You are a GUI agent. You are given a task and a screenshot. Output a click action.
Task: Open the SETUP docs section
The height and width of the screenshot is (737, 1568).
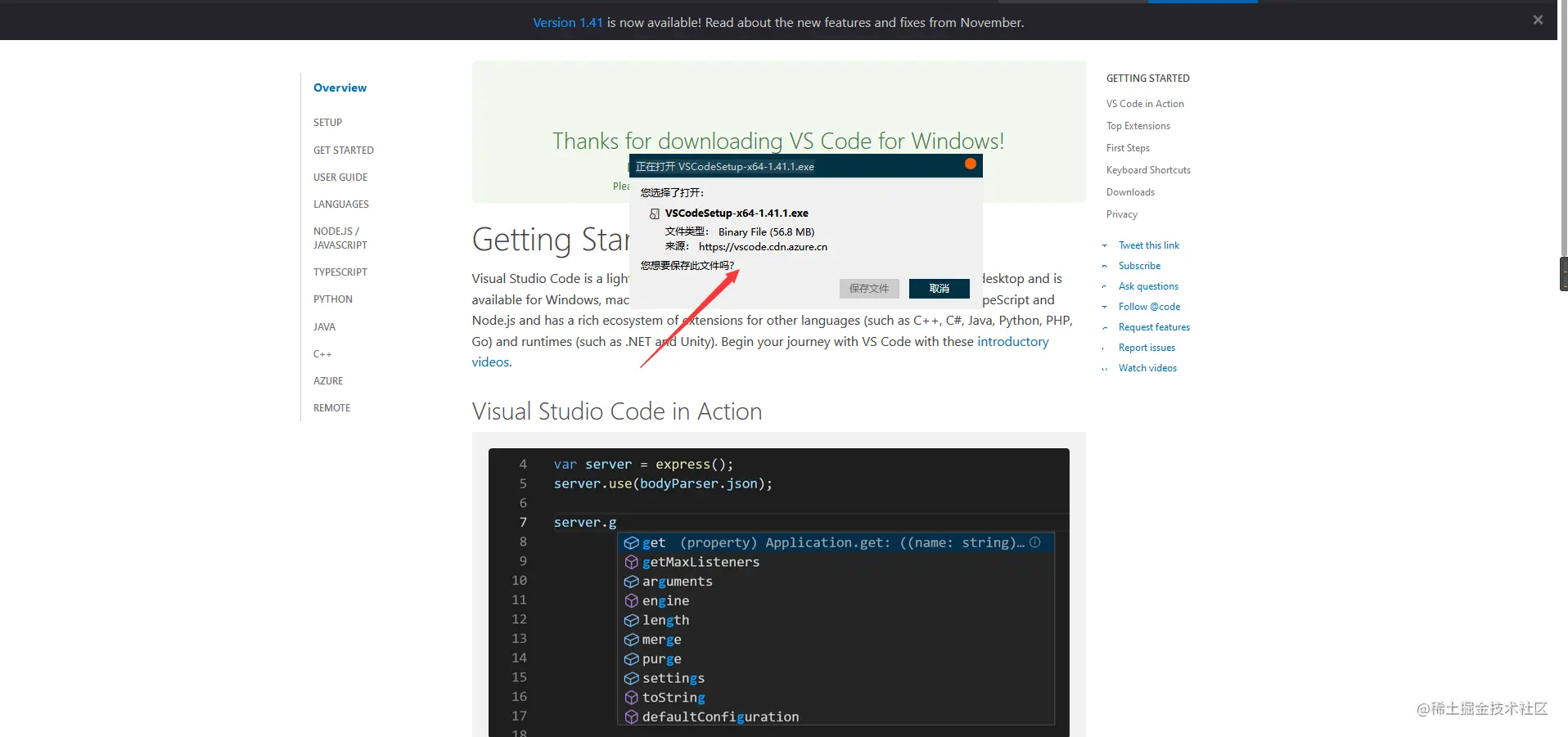tap(327, 123)
